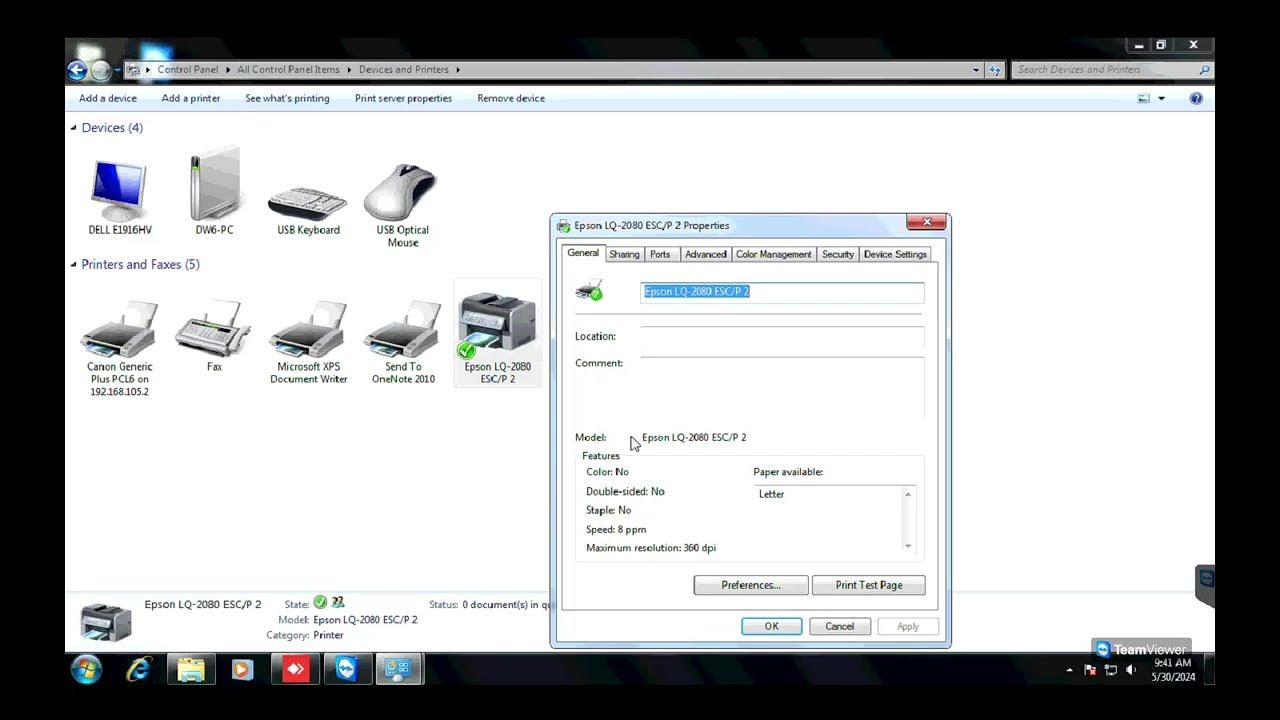Click the Change your view icon
Screen dimensions: 1280x720
point(1144,98)
